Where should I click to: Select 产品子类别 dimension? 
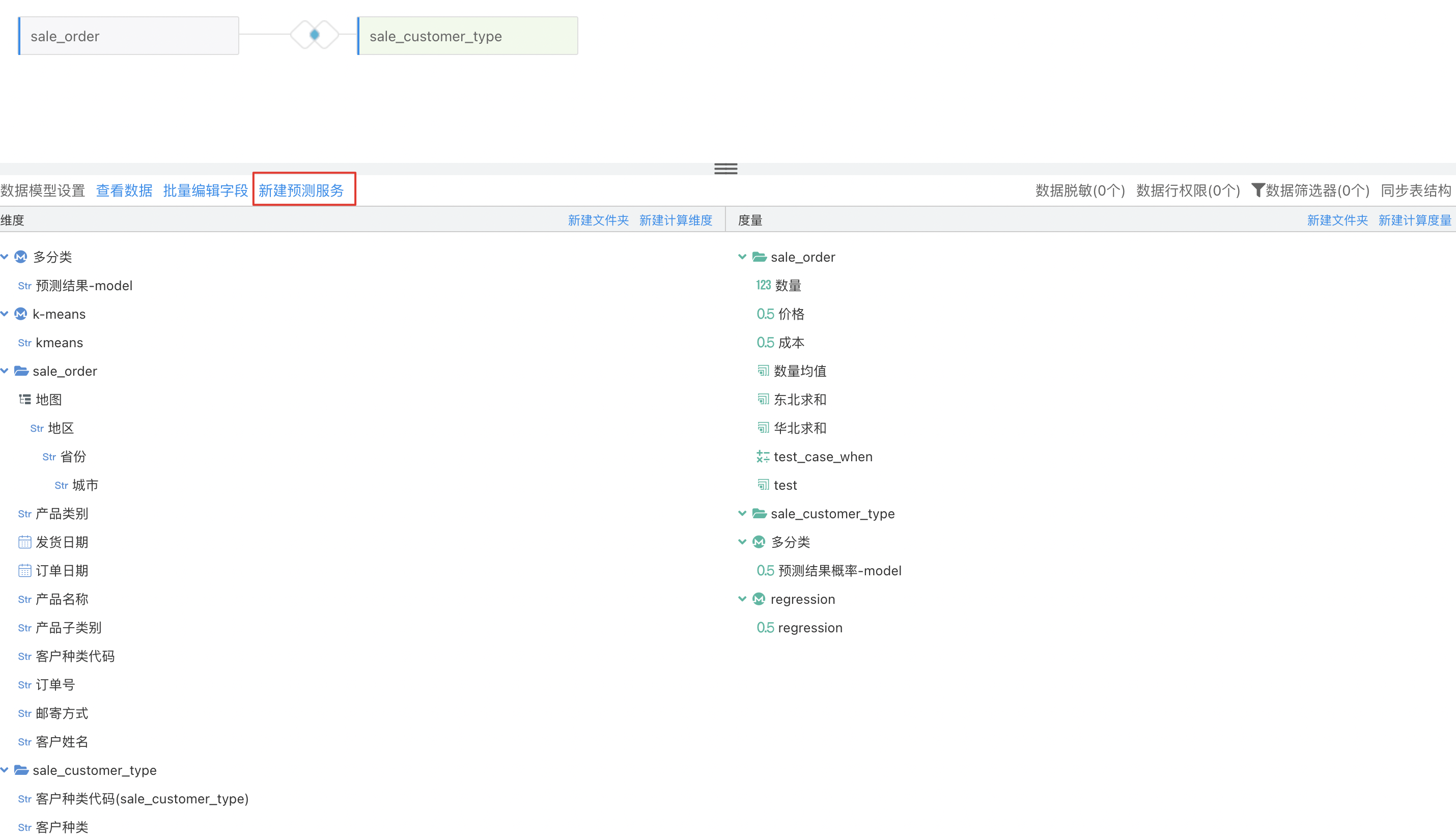(x=69, y=627)
